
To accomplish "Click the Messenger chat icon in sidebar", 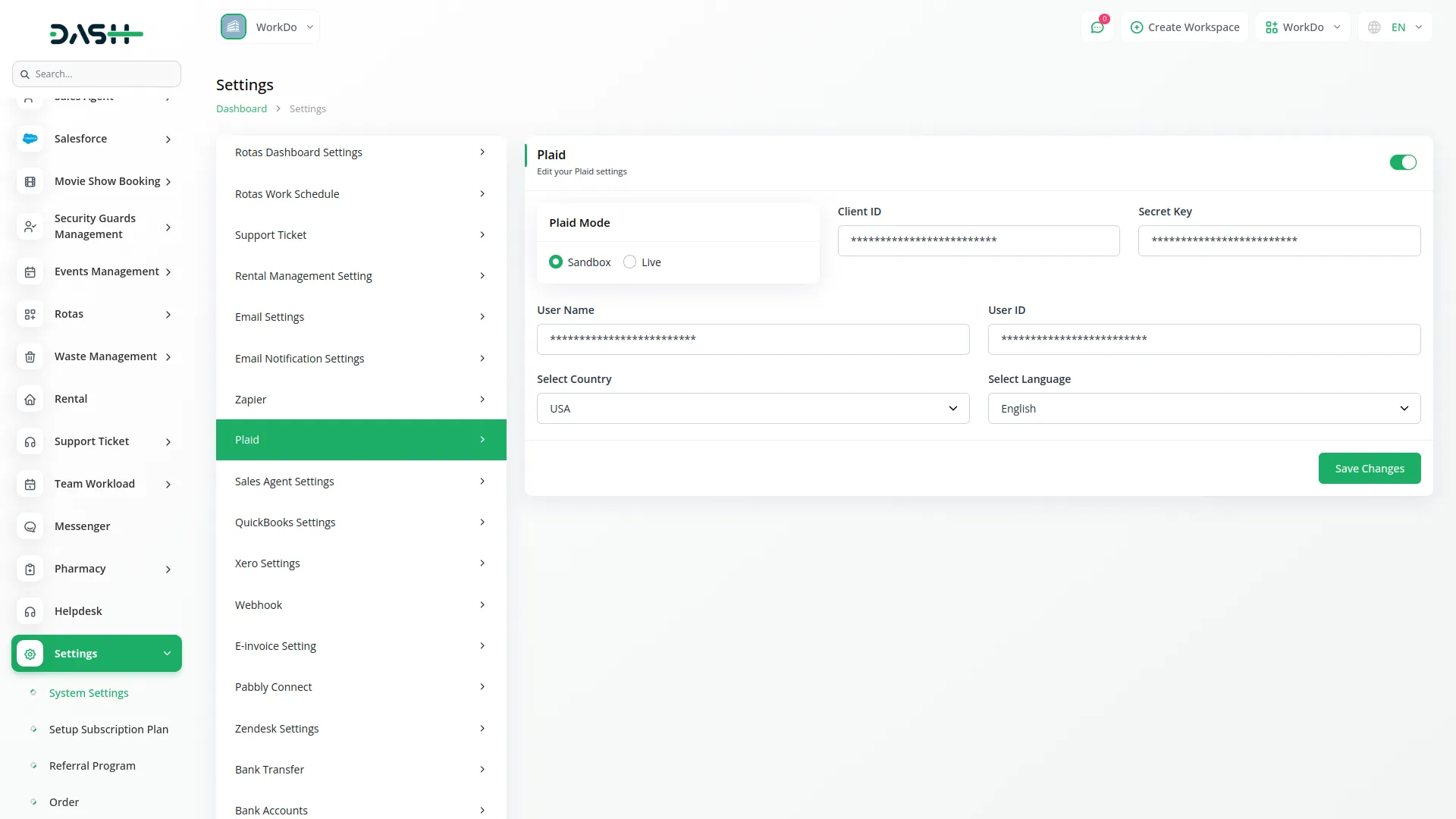I will (30, 526).
